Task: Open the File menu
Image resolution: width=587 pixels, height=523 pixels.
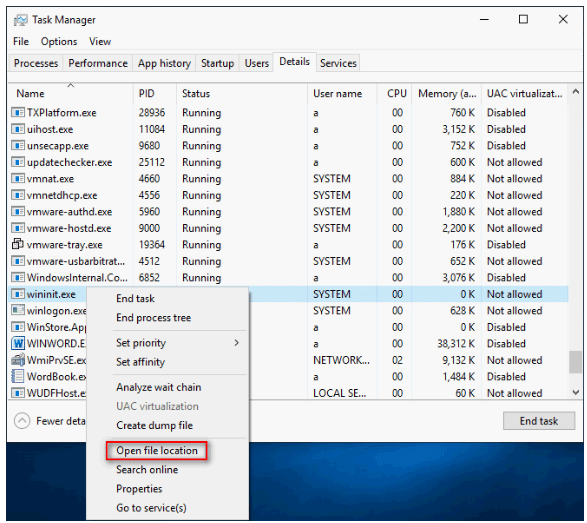Action: [21, 41]
